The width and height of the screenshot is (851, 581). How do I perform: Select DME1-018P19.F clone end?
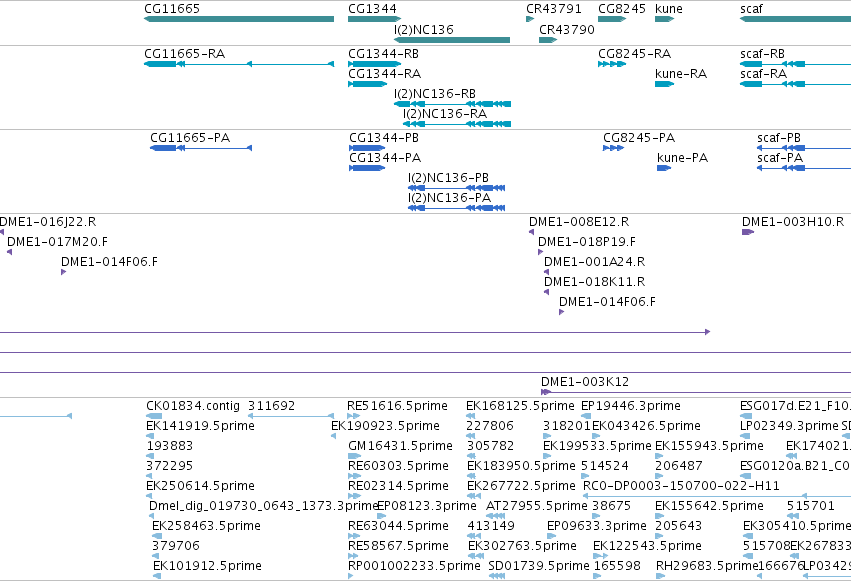pos(540,252)
